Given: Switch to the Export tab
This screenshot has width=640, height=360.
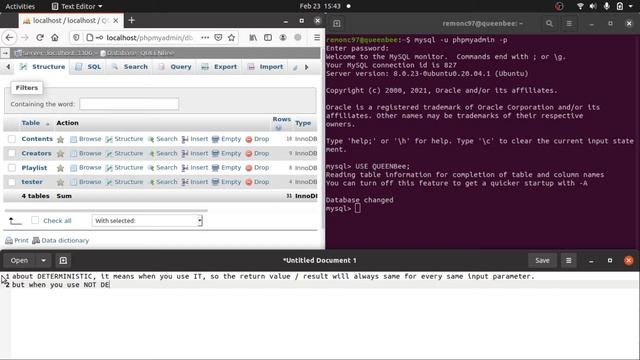Looking at the screenshot, I should point(220,67).
